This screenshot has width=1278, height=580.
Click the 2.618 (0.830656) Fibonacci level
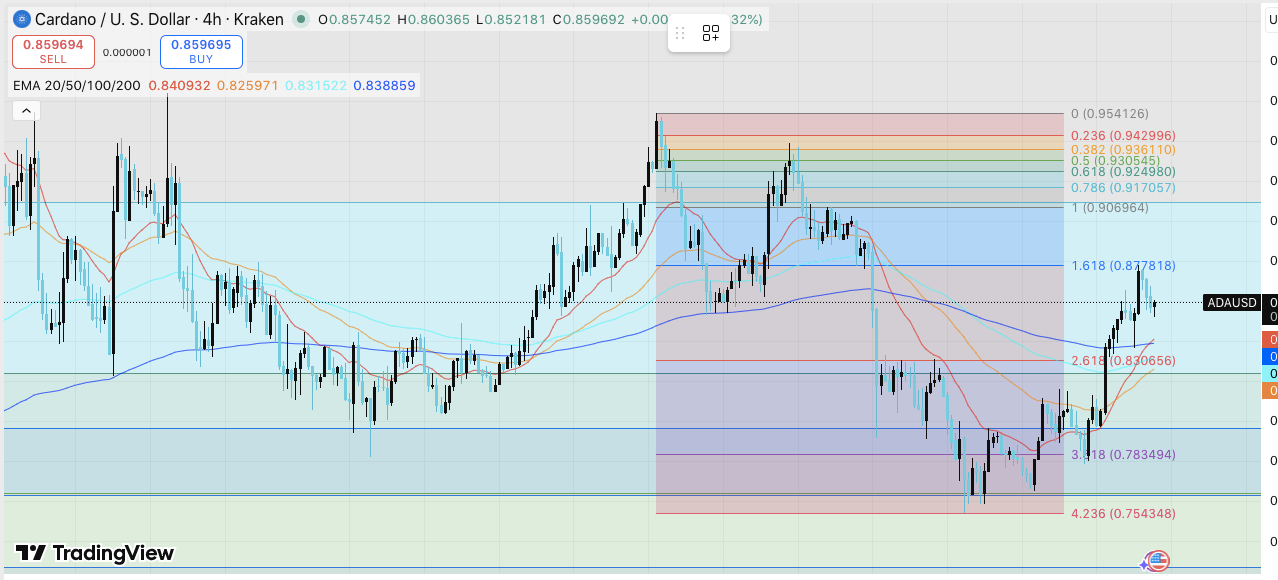pyautogui.click(x=1123, y=361)
